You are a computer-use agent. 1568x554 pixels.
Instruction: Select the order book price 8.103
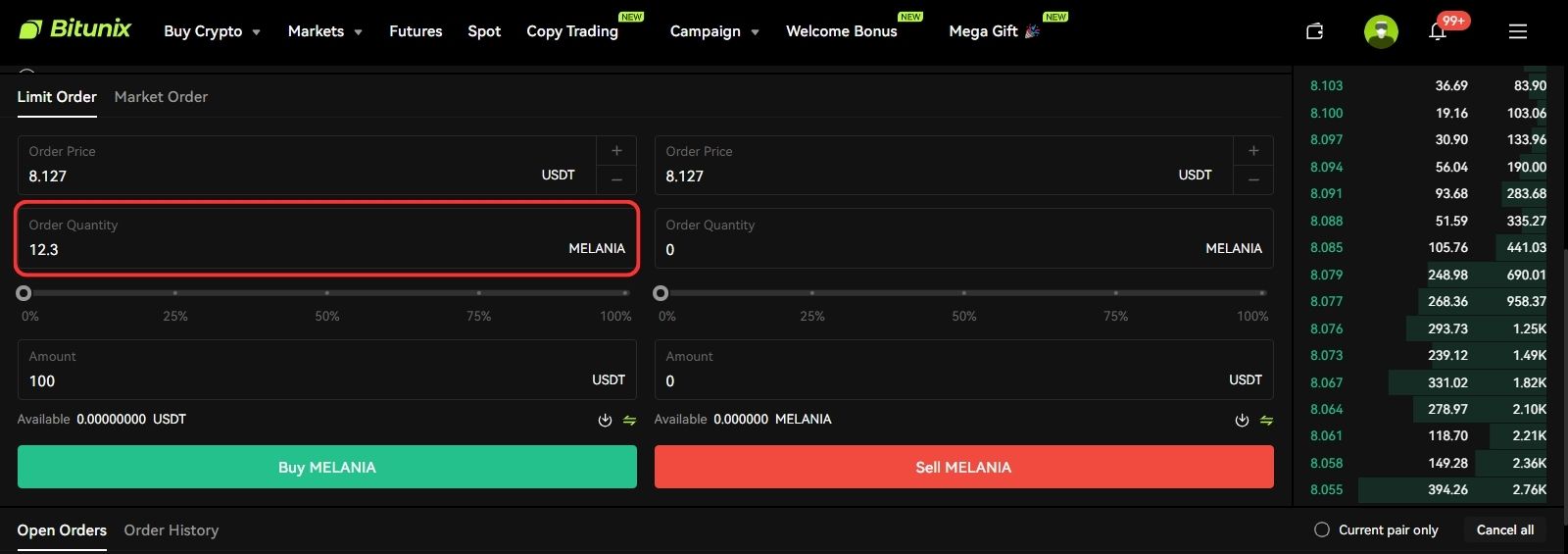[x=1327, y=86]
